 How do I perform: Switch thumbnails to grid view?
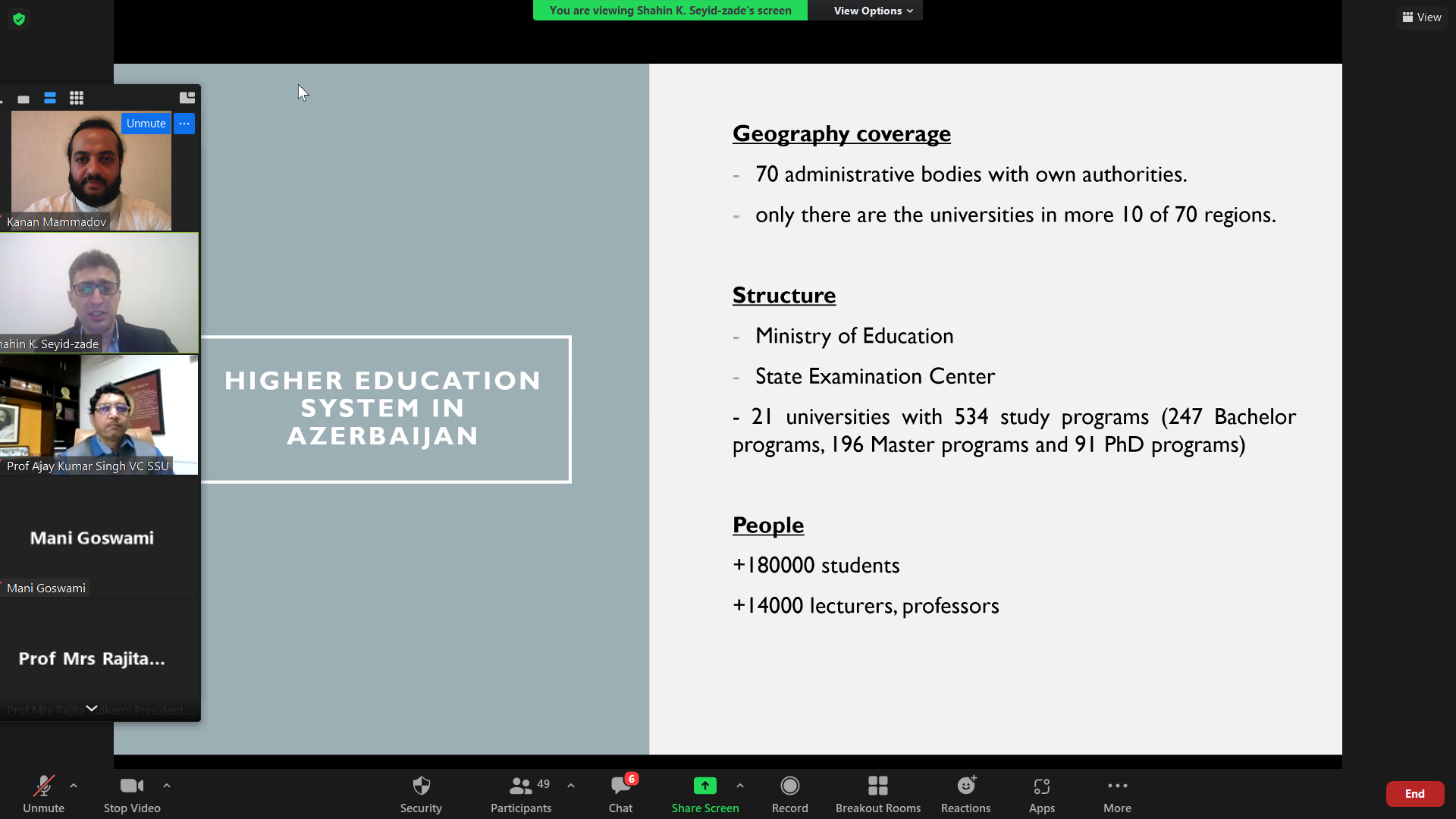point(77,99)
